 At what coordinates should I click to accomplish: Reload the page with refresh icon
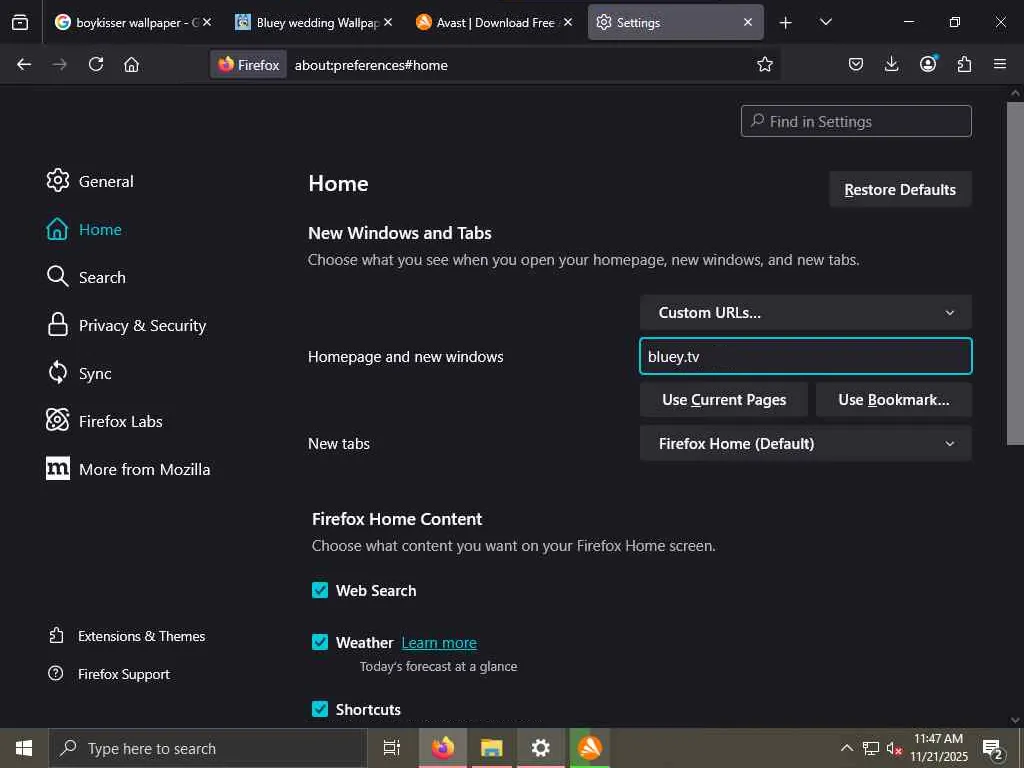[x=96, y=64]
